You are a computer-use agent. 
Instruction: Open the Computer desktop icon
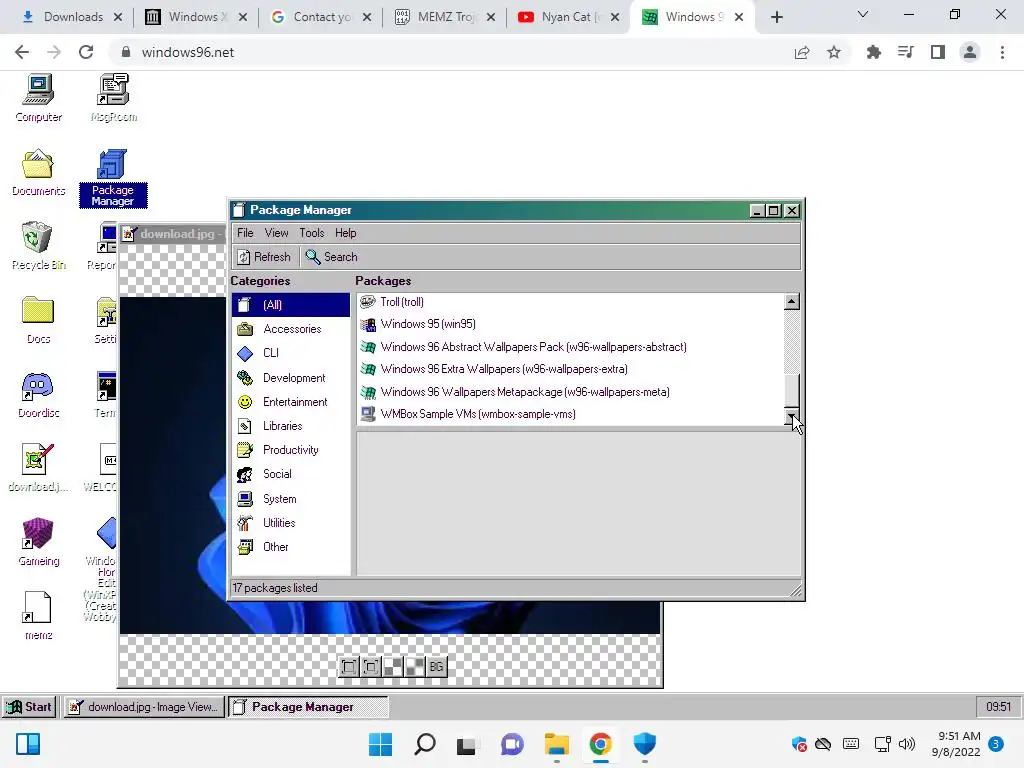[x=39, y=98]
